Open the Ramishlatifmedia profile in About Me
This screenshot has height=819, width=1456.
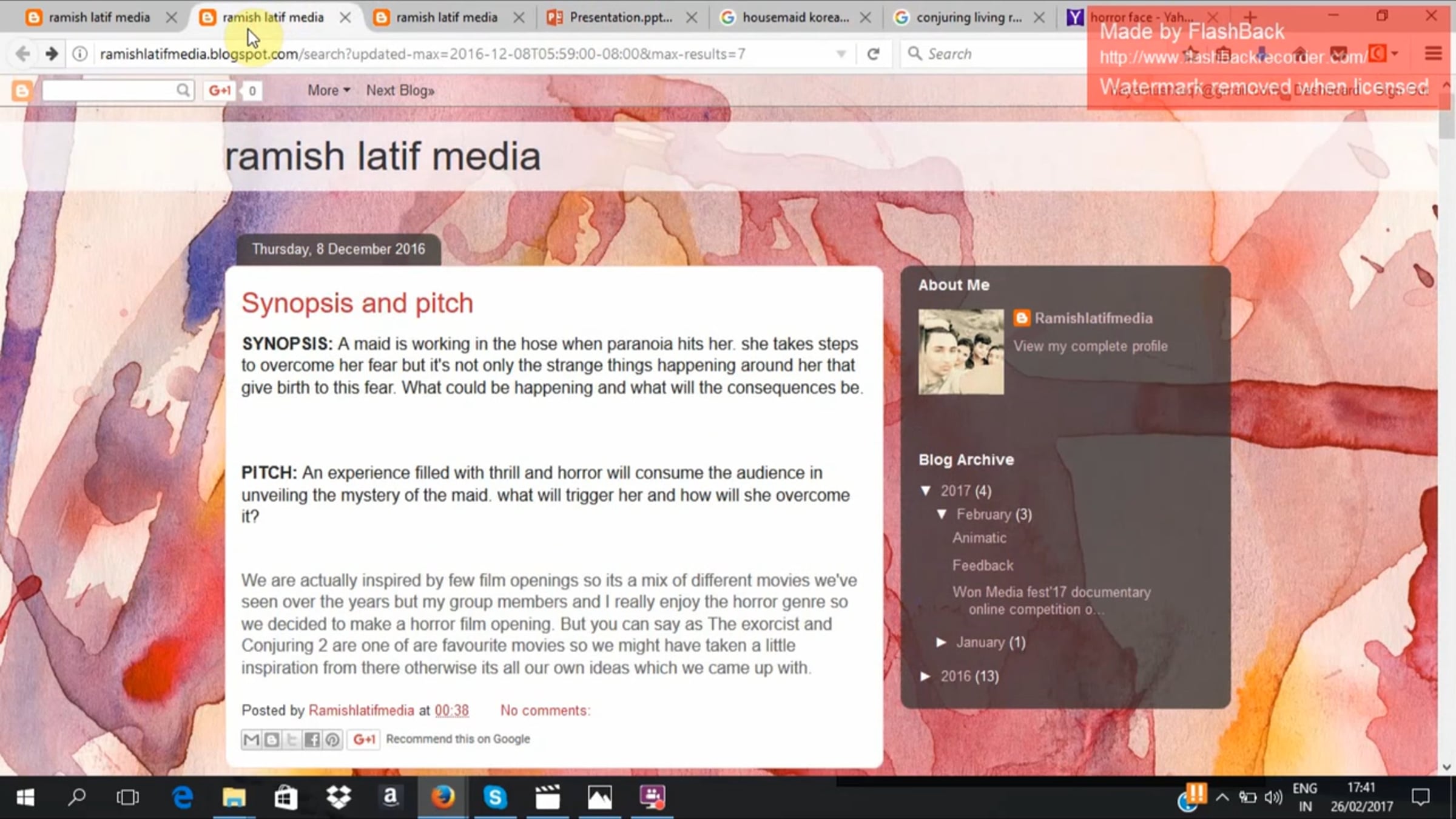click(x=1093, y=318)
